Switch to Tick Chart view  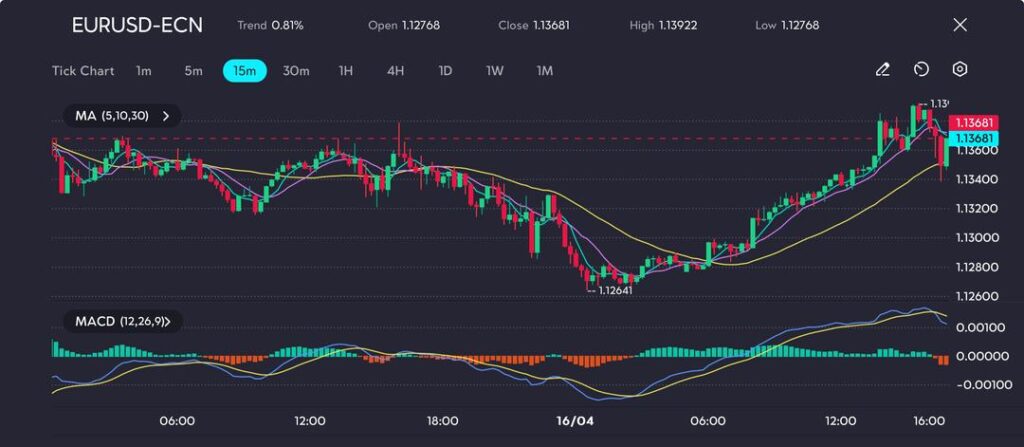[83, 71]
